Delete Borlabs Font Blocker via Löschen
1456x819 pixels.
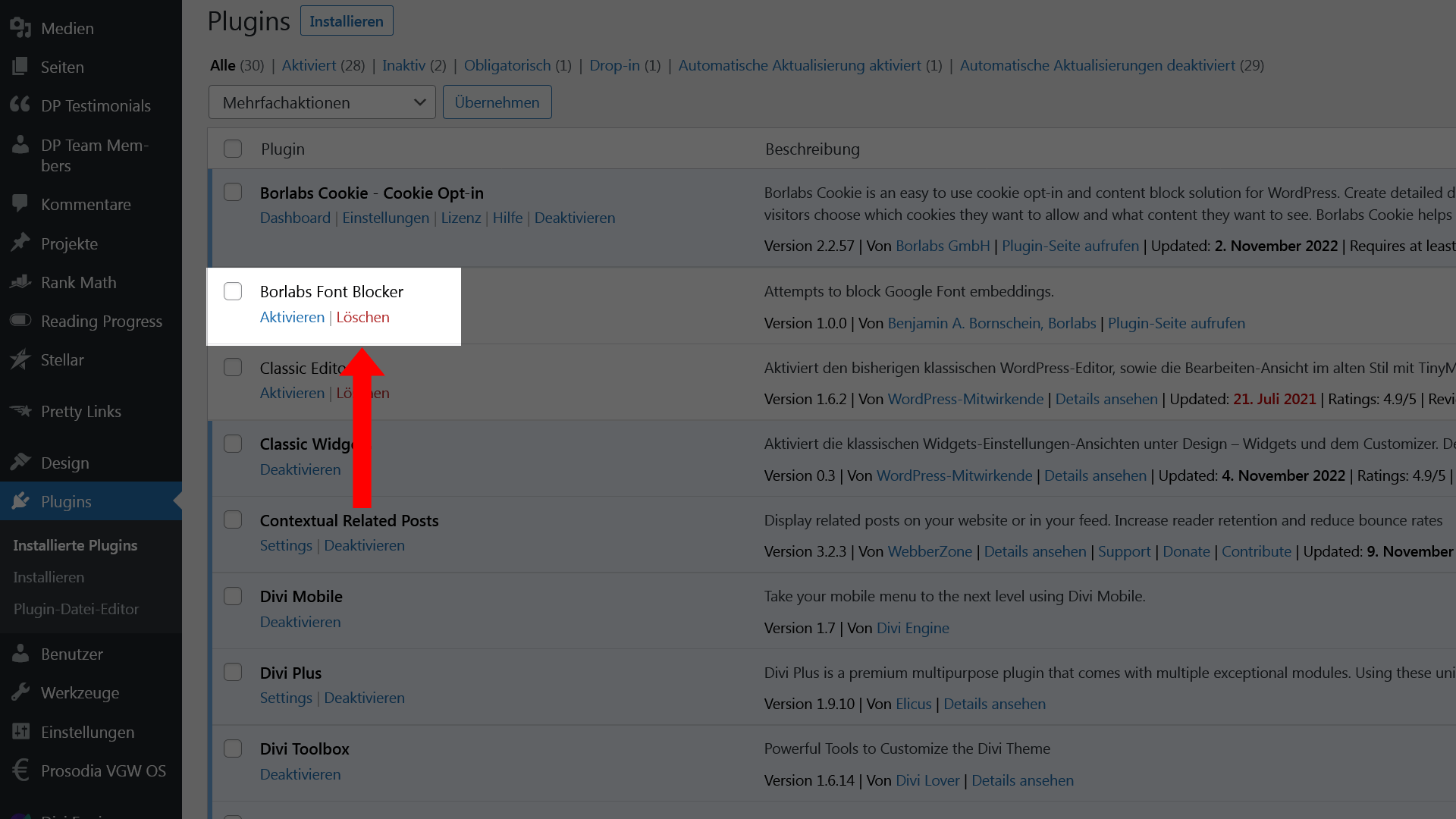362,317
